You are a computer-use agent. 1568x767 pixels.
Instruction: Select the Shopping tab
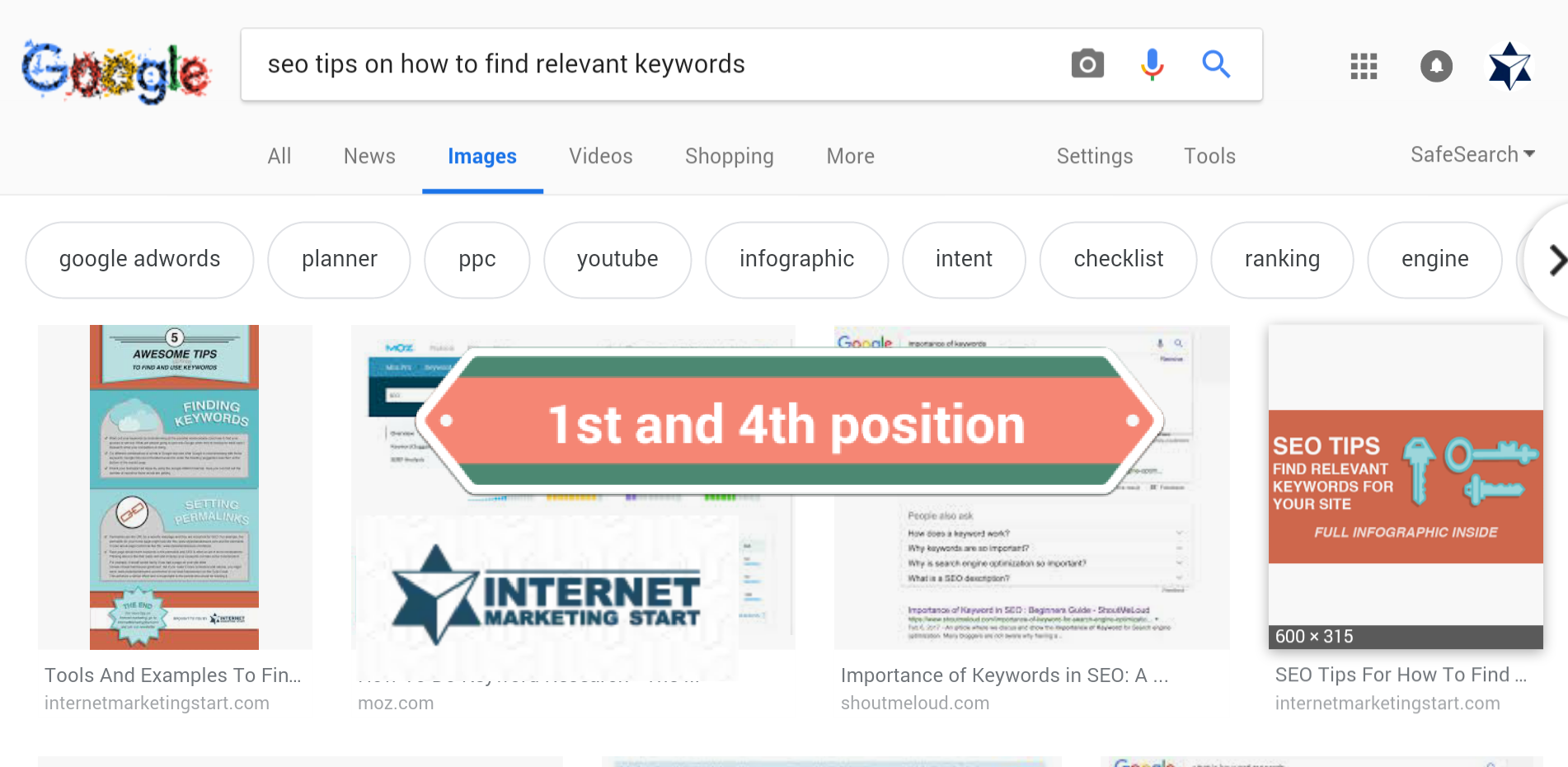(729, 156)
